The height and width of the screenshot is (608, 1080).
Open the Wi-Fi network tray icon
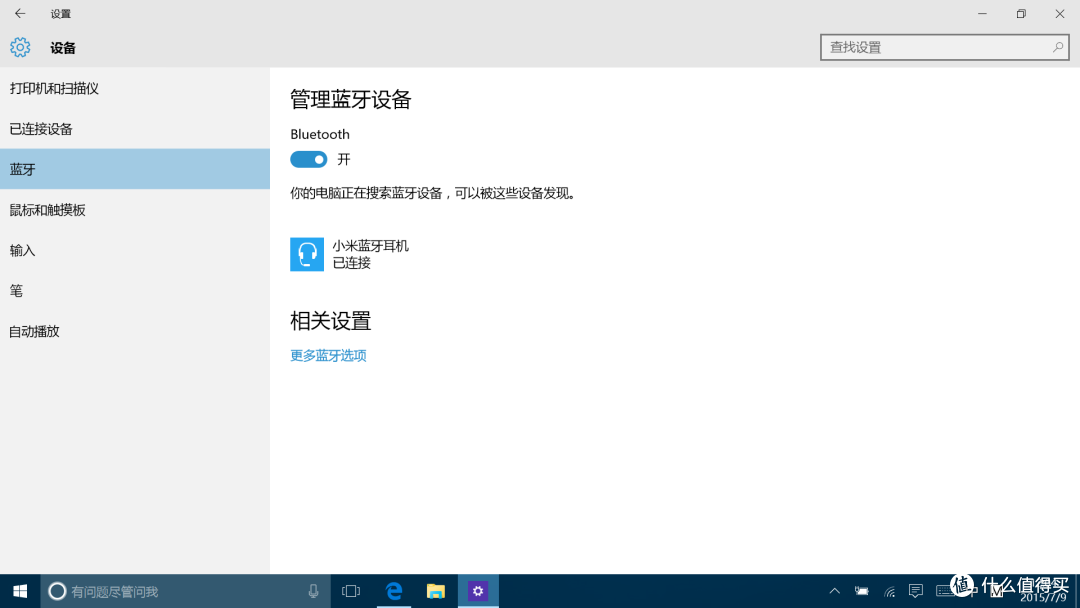[x=889, y=591]
